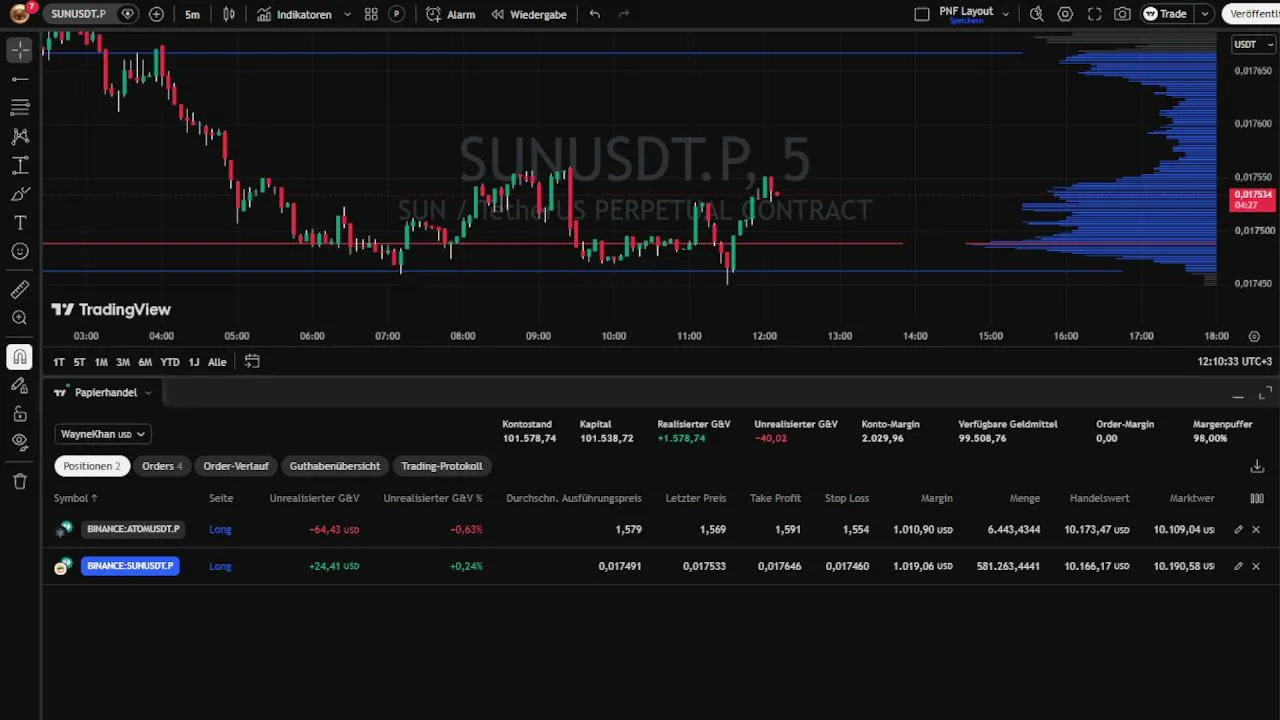Switch to the Guthabenübersicht tab

(x=335, y=466)
